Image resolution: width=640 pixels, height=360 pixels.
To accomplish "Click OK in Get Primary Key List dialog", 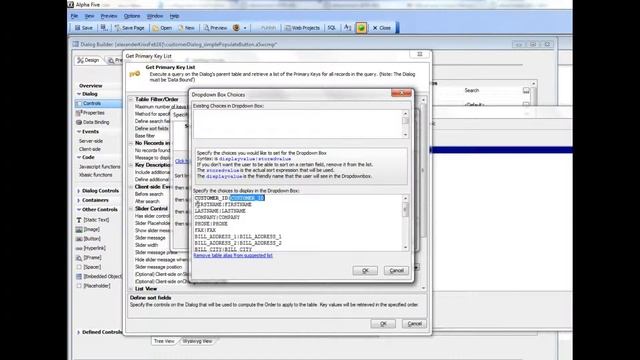I will tap(383, 324).
